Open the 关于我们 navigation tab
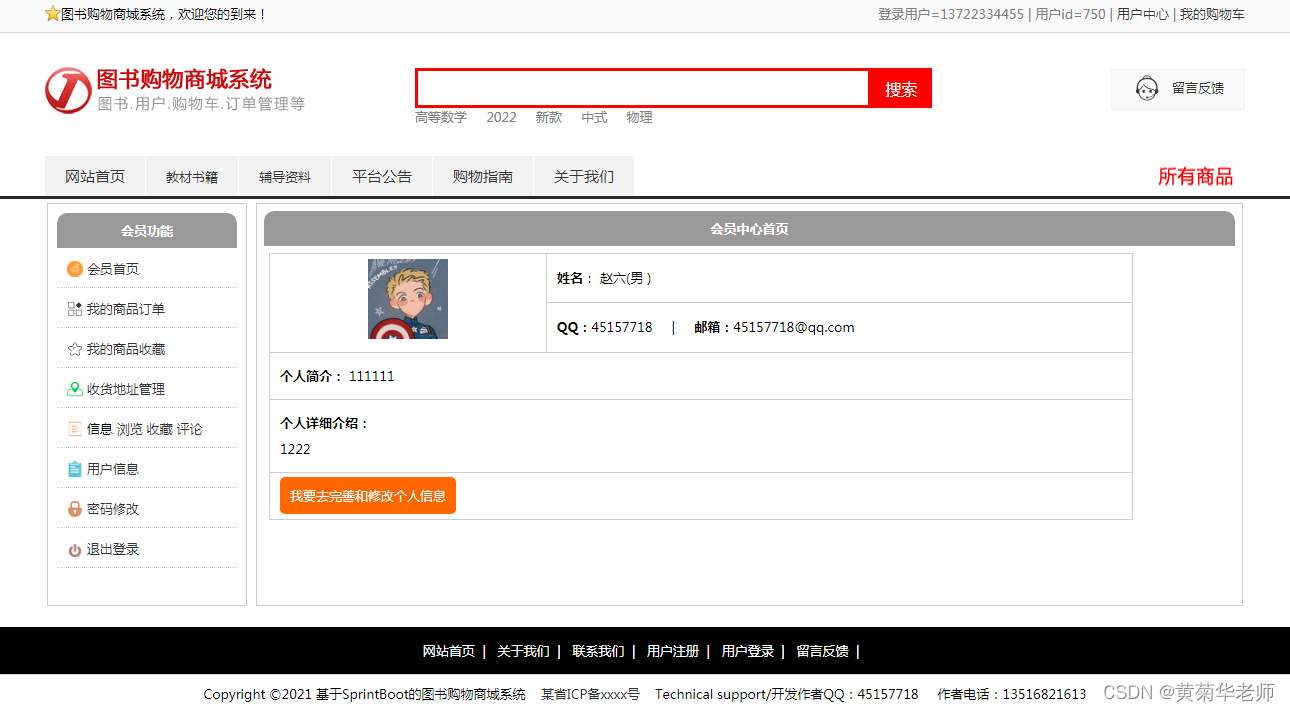This screenshot has width=1290, height=712. (x=584, y=176)
